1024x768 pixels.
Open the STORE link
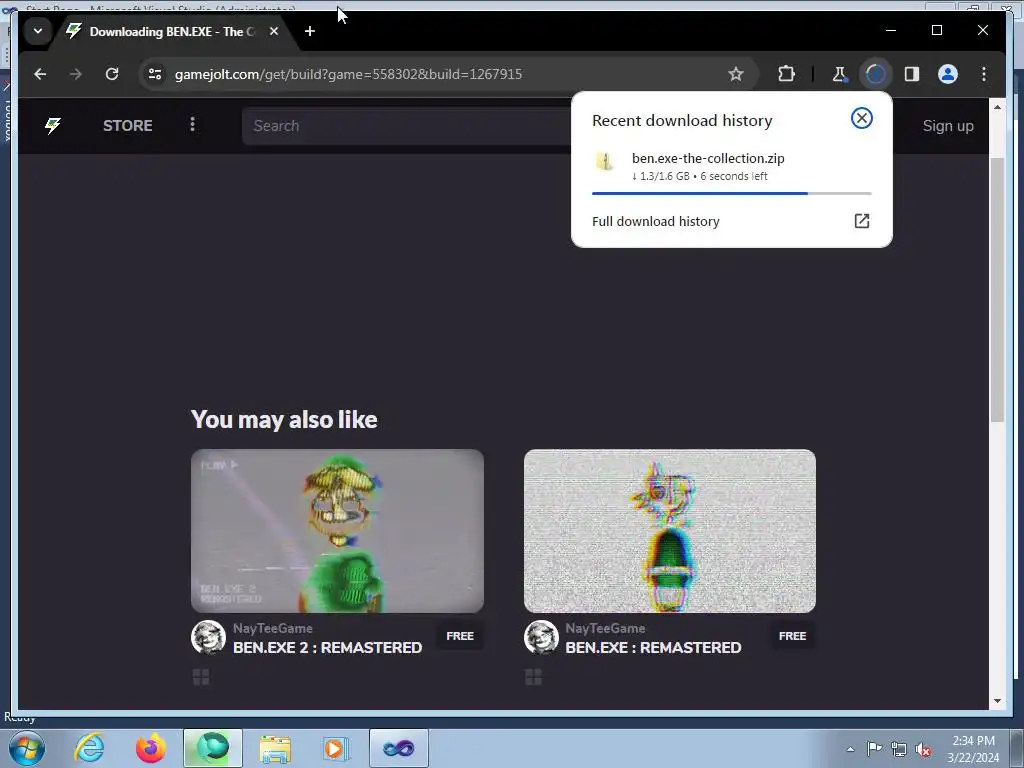[127, 125]
